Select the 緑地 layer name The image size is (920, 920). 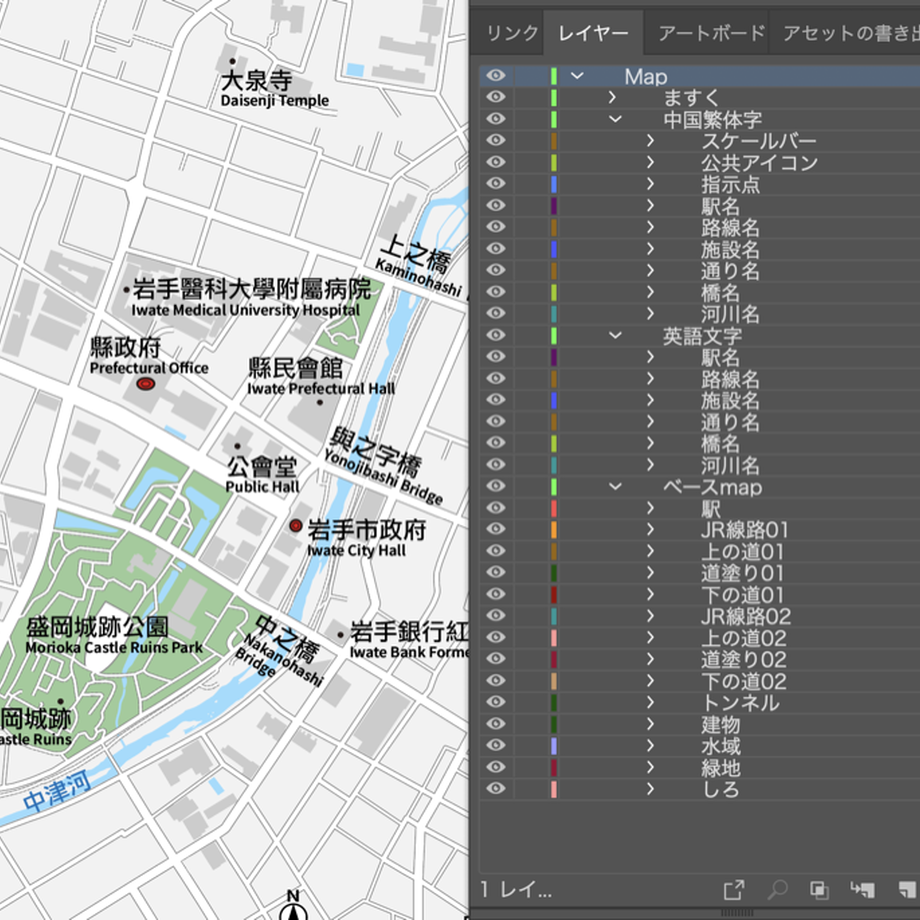click(721, 767)
